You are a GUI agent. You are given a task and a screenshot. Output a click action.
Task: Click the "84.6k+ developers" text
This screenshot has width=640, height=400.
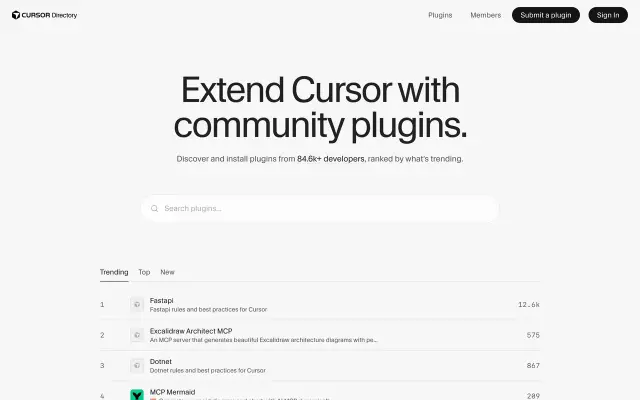[x=331, y=159]
